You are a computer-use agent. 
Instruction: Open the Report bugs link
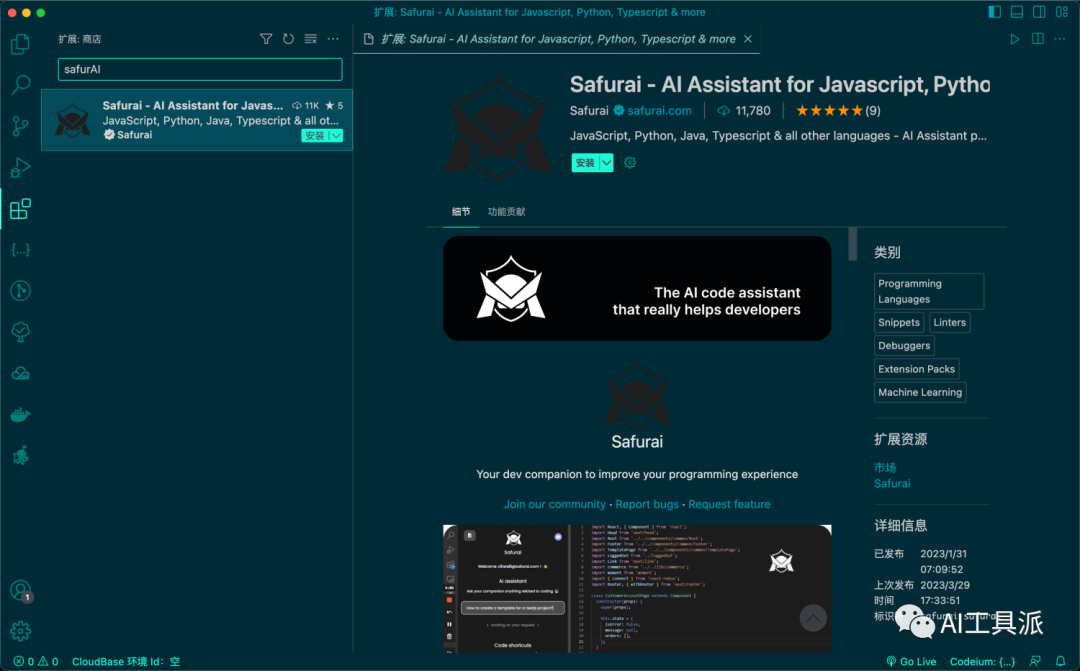(647, 504)
